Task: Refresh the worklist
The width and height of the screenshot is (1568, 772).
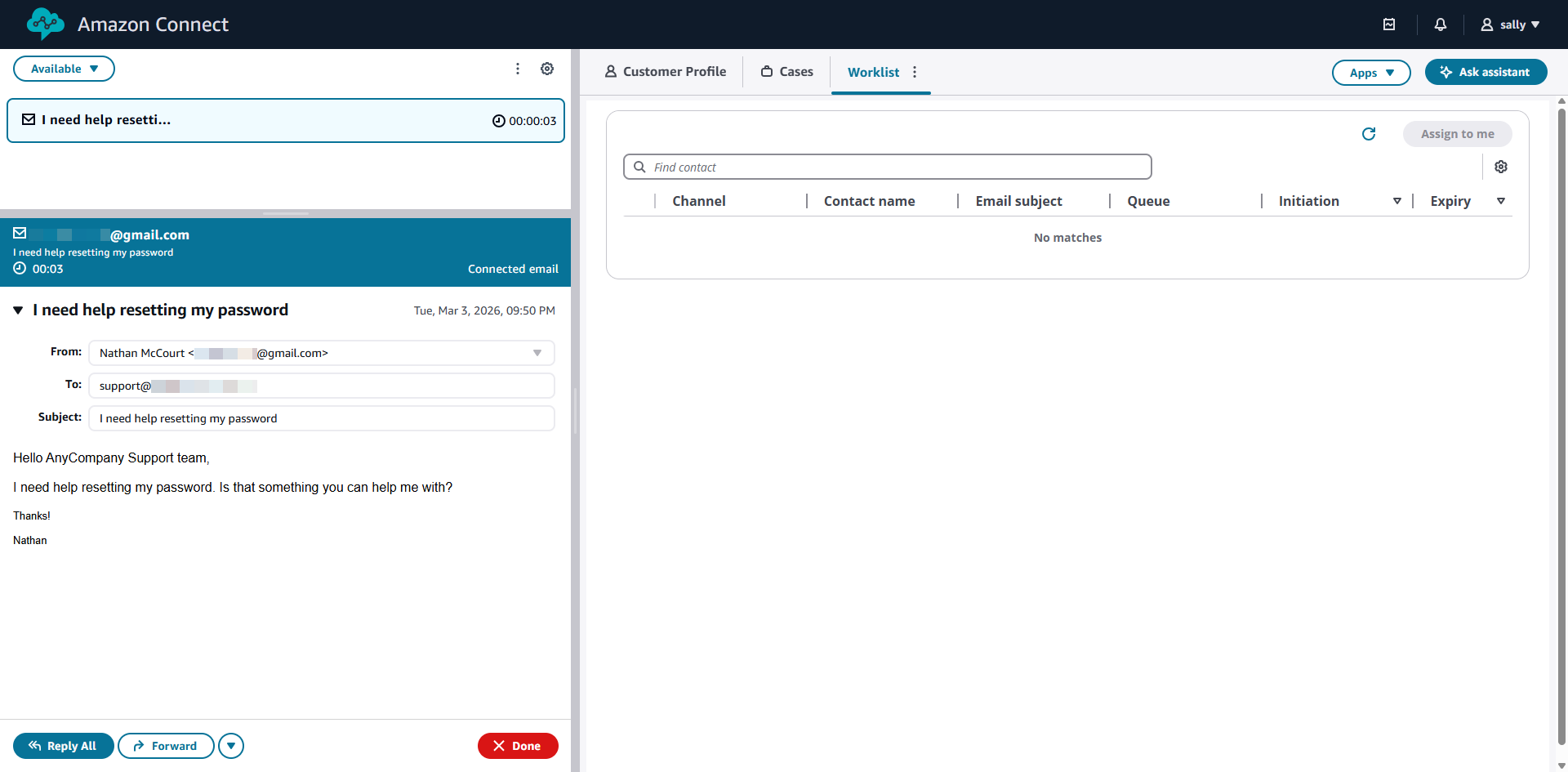Action: [x=1369, y=134]
